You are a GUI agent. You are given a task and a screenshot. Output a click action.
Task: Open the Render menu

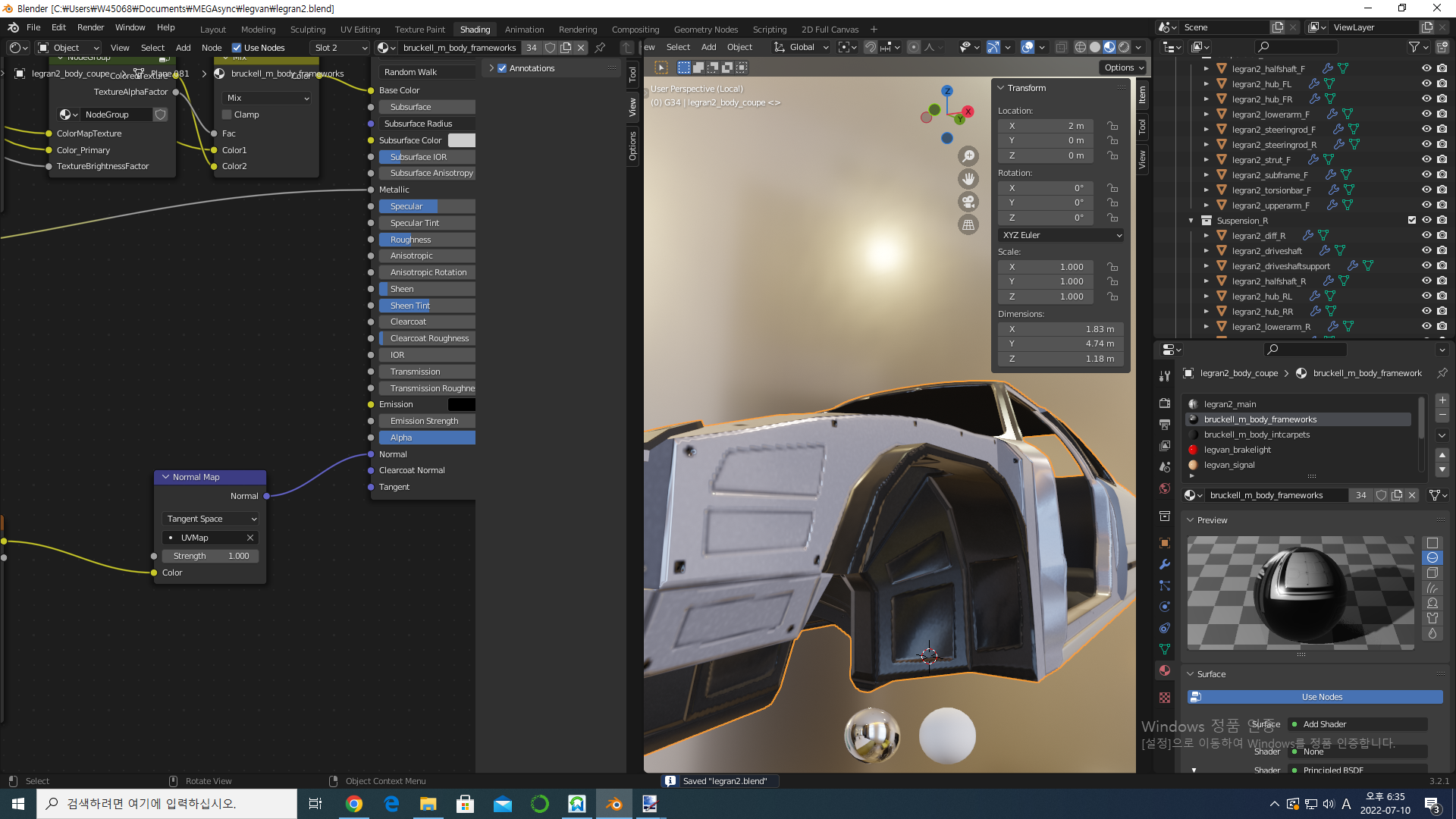(90, 27)
